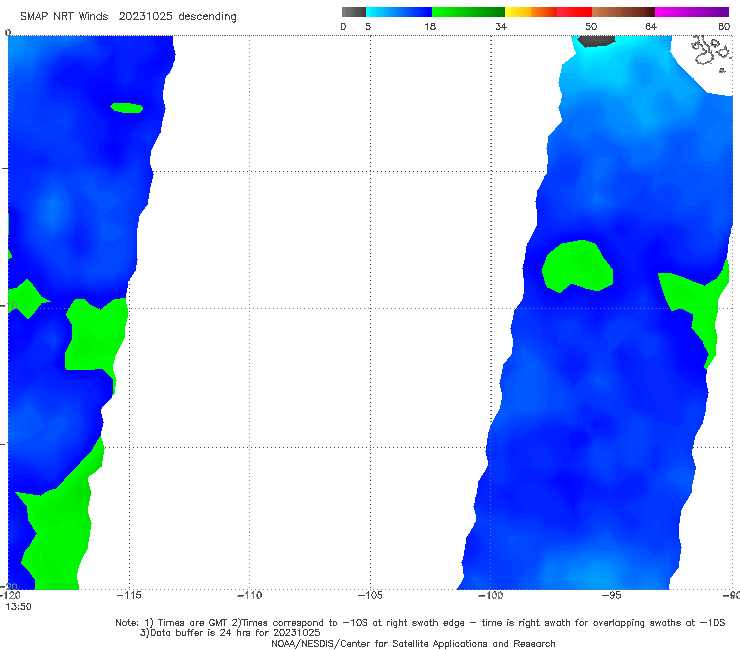Click the cyan-blue segment of the color bar
This screenshot has height=650, width=740.
pyautogui.click(x=399, y=12)
